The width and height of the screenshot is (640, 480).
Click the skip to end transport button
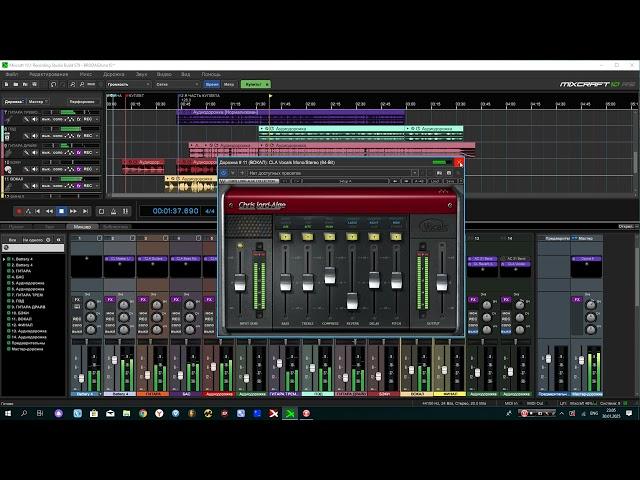tap(85, 211)
